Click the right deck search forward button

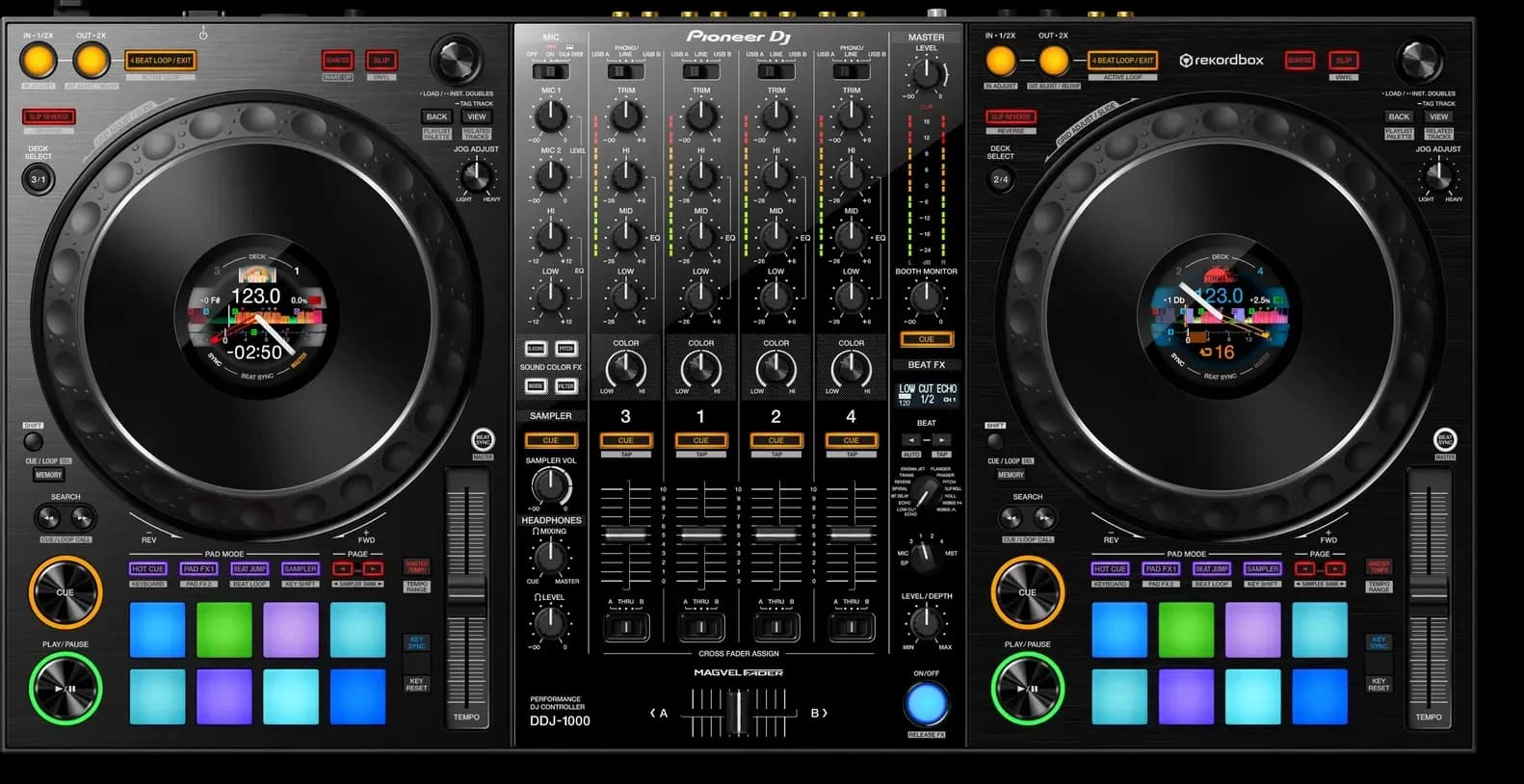(1044, 518)
